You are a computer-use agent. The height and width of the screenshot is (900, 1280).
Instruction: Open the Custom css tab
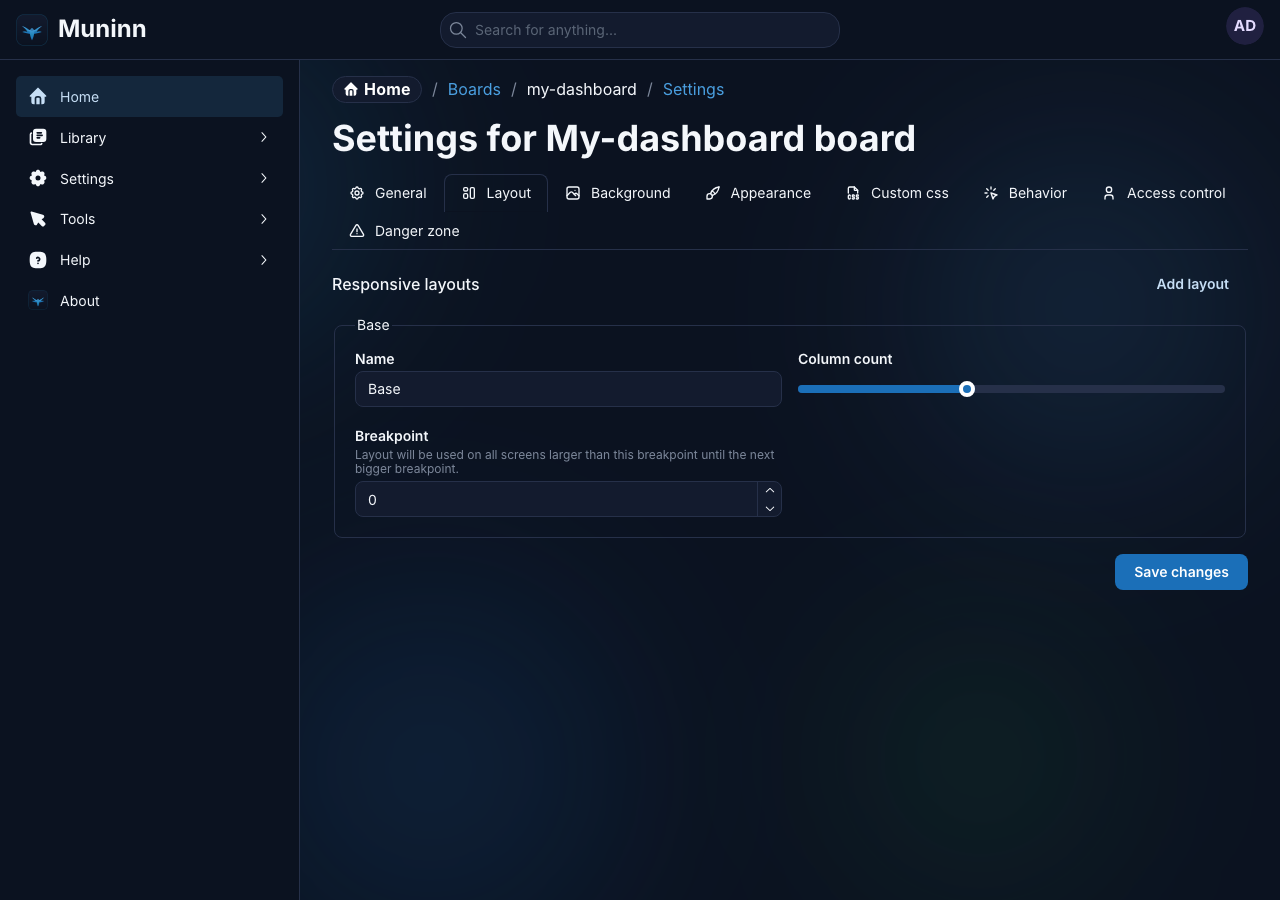[x=897, y=193]
